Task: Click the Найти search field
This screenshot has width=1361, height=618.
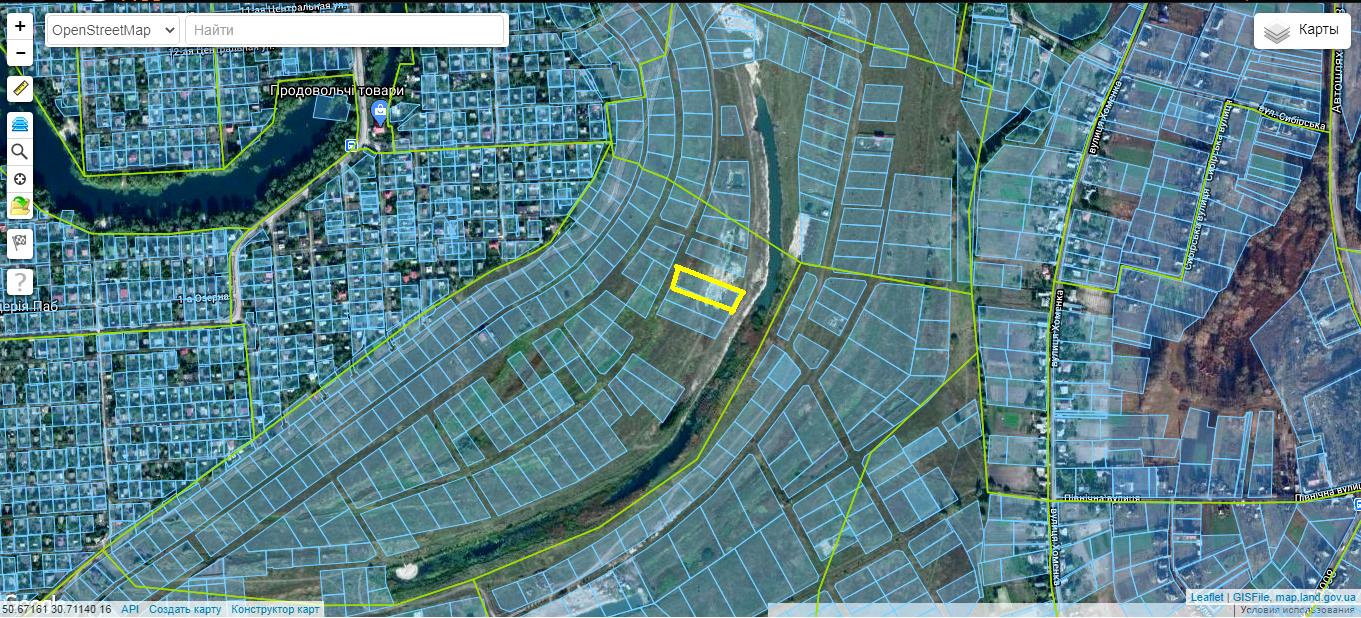Action: pyautogui.click(x=344, y=30)
